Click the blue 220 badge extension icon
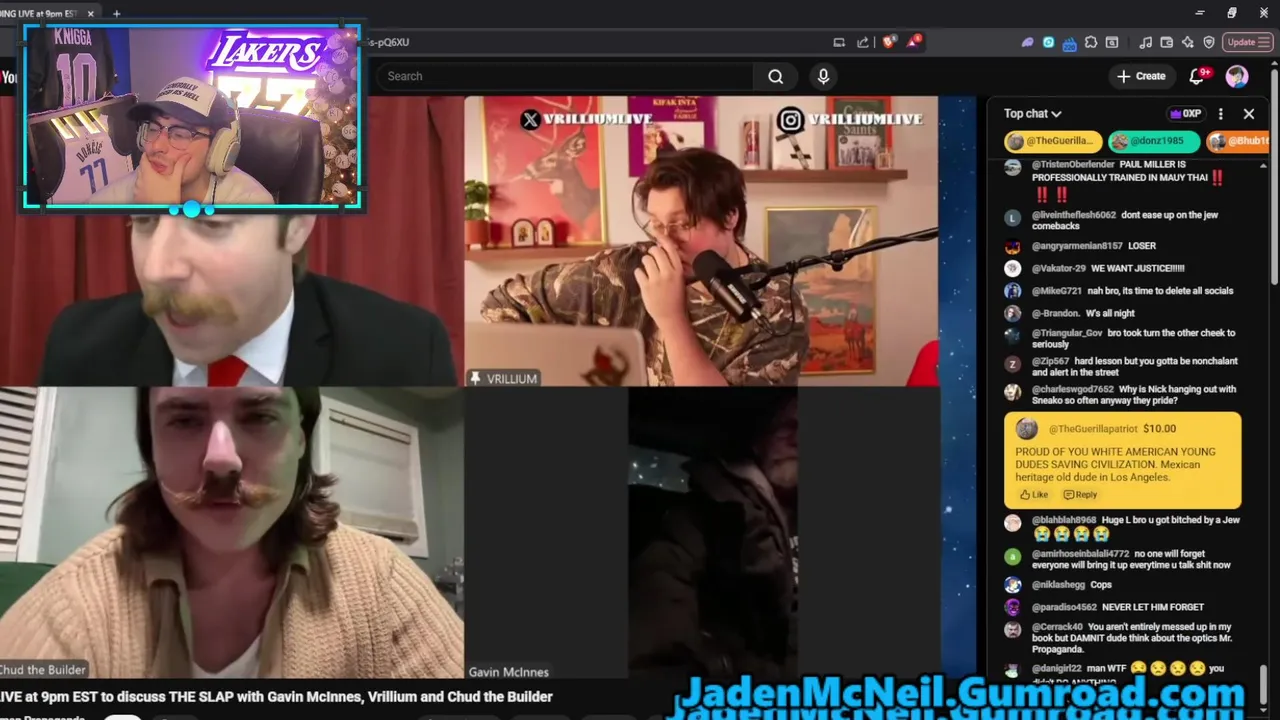 pos(1070,43)
